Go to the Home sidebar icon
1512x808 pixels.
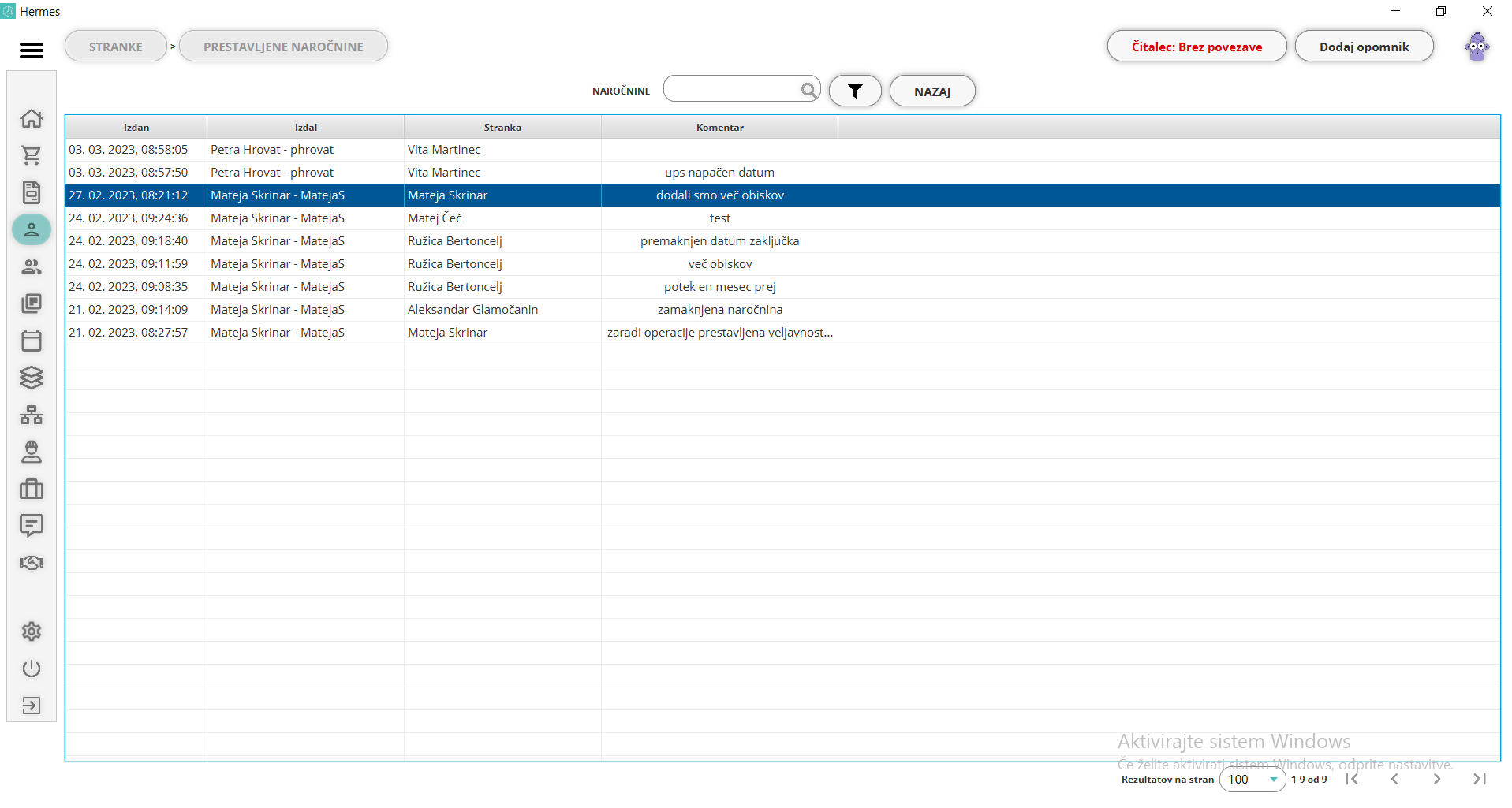point(32,118)
